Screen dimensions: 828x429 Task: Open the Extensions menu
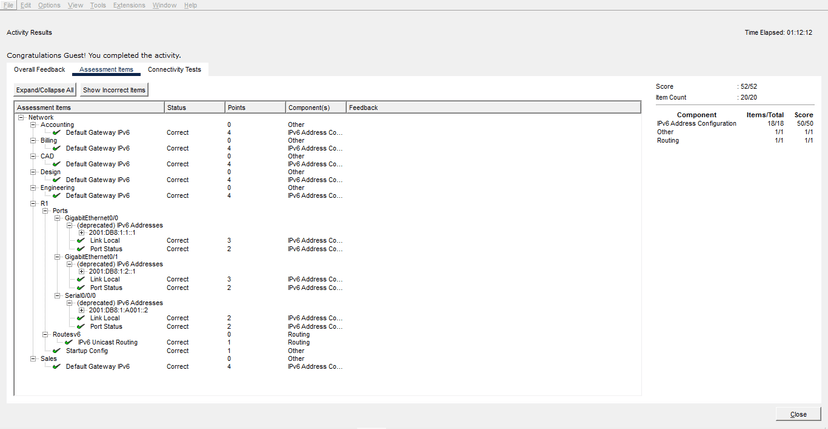click(x=129, y=5)
